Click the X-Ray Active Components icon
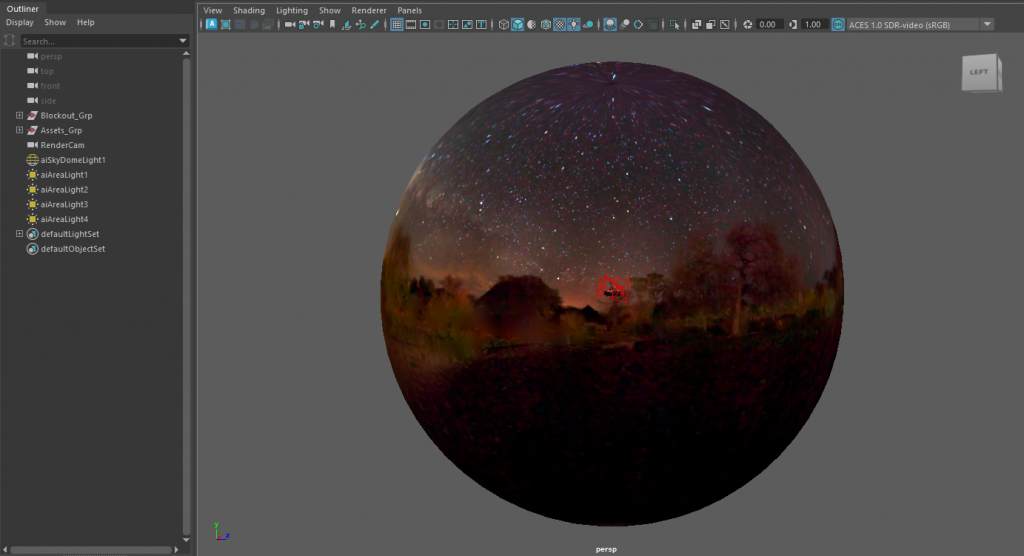1024x556 pixels. (x=711, y=24)
